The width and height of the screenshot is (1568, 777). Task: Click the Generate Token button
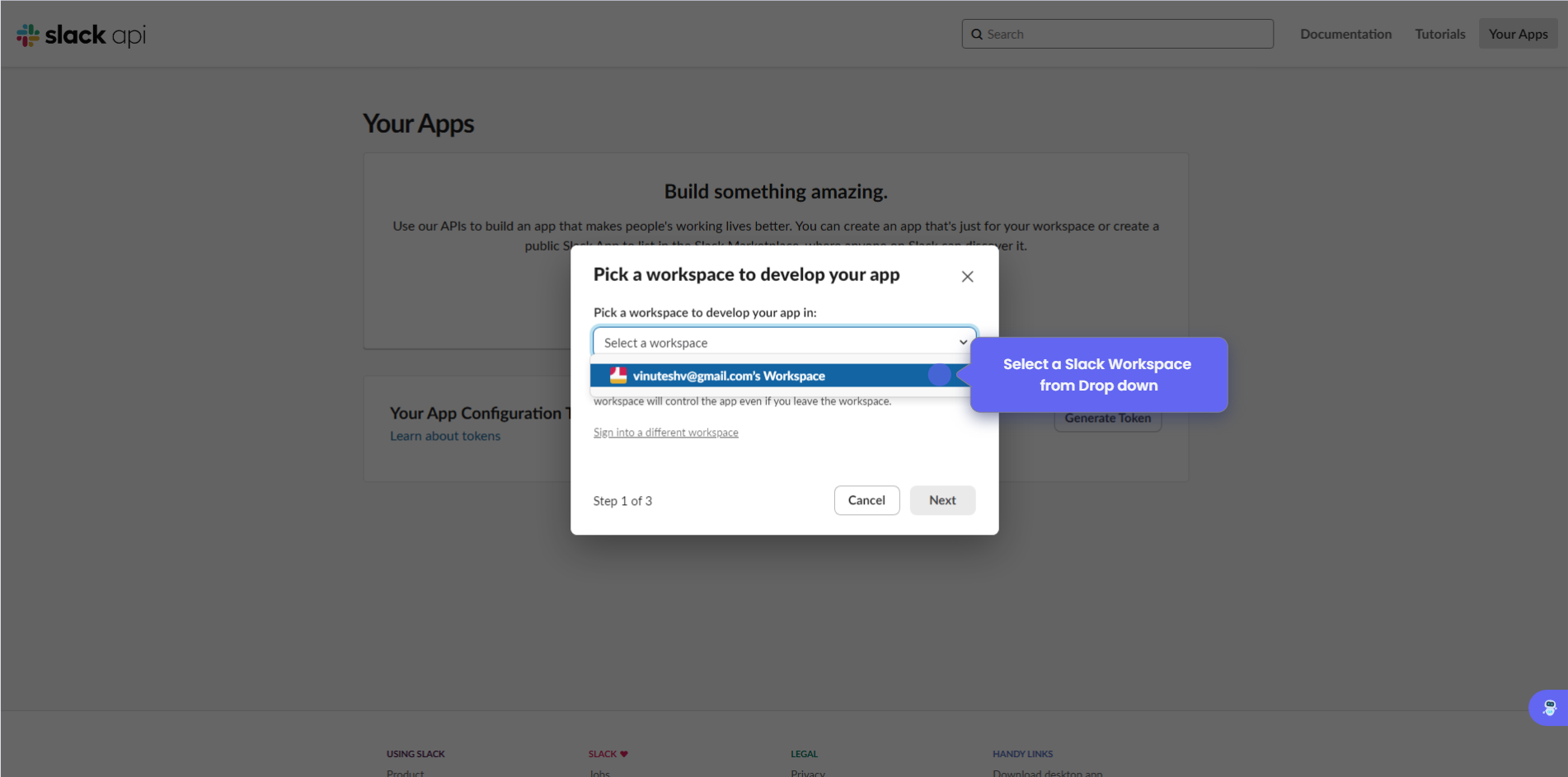tap(1107, 419)
